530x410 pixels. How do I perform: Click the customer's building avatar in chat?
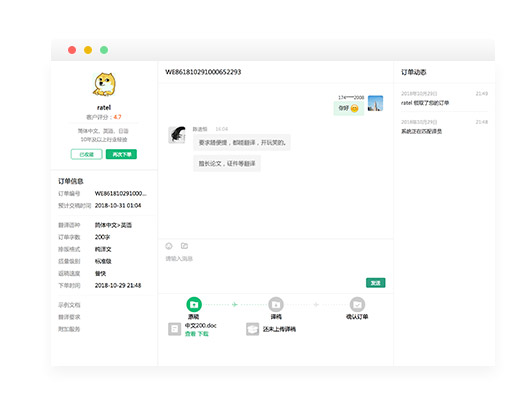pos(375,103)
